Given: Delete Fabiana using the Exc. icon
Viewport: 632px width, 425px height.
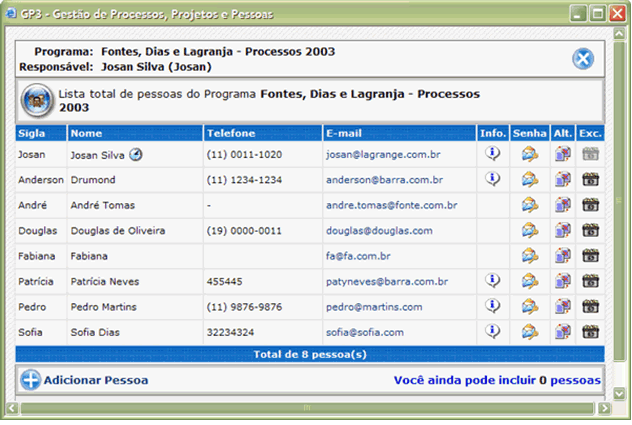Looking at the screenshot, I should [x=591, y=256].
